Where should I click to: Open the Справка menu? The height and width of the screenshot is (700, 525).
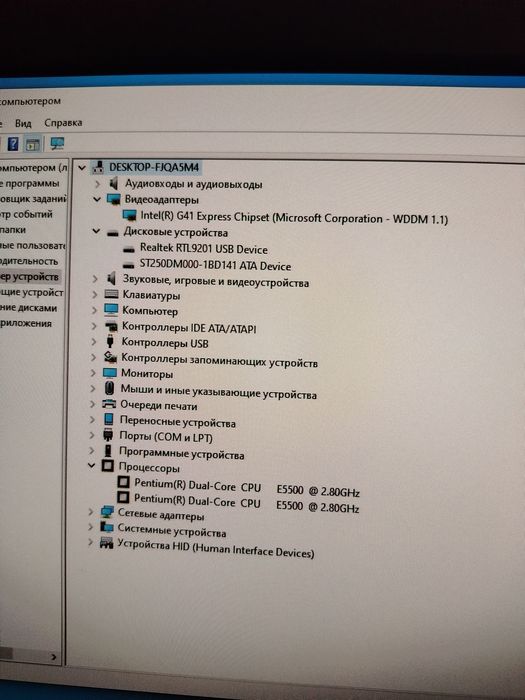click(63, 122)
